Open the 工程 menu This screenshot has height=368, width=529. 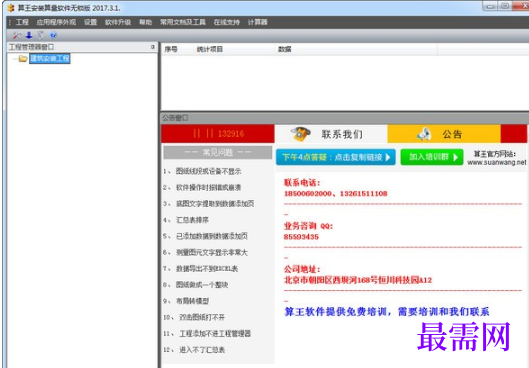pos(22,22)
